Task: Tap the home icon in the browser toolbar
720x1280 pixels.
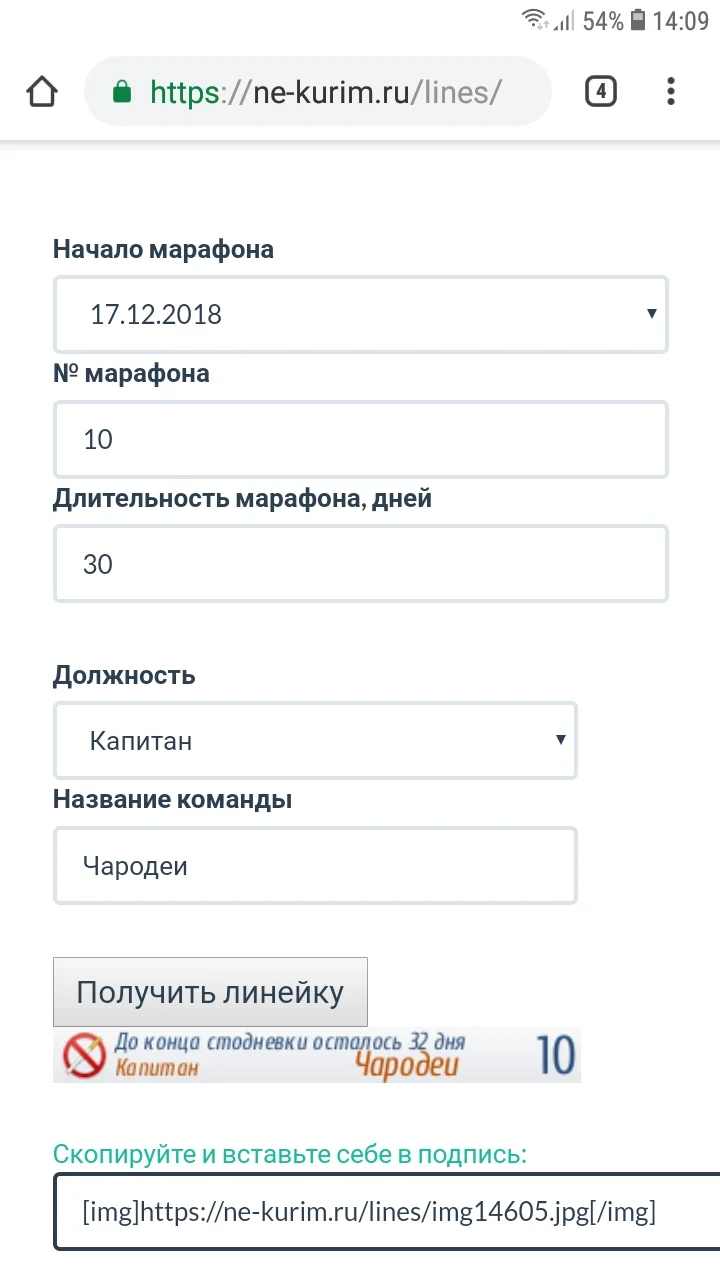Action: point(42,90)
